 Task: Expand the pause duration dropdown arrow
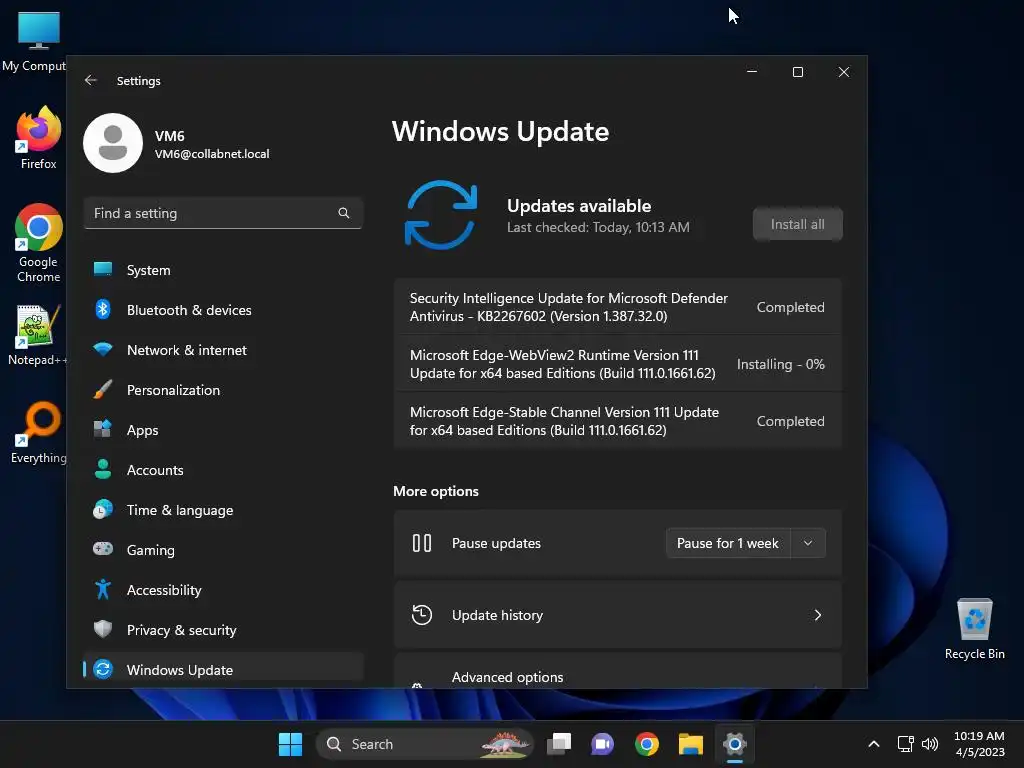808,543
